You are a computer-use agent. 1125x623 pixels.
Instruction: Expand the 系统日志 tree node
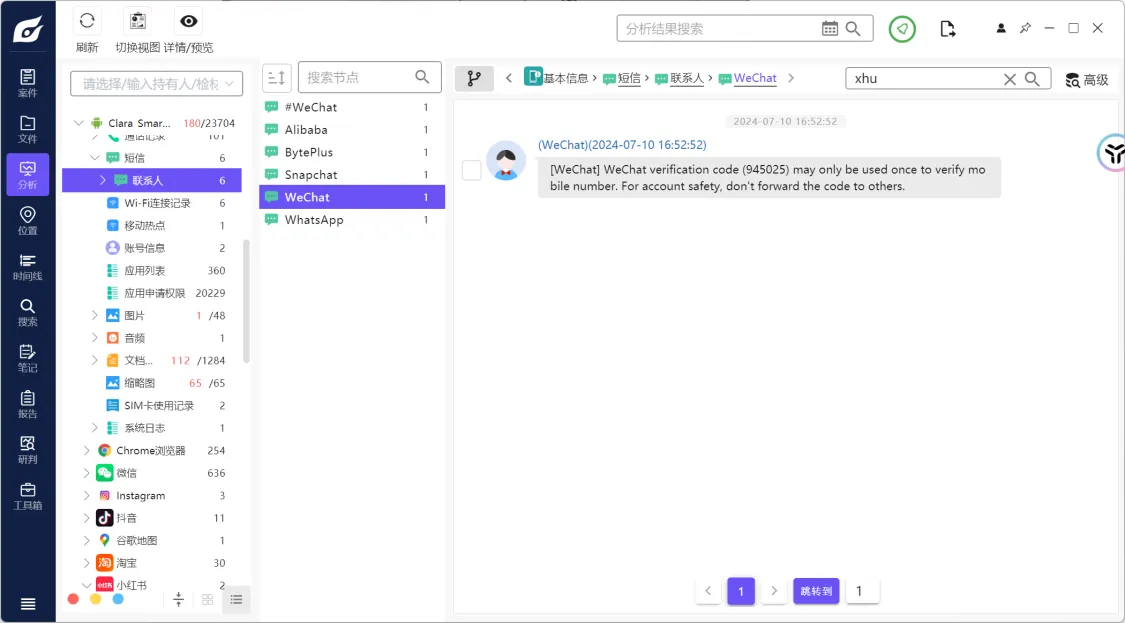[x=95, y=428]
